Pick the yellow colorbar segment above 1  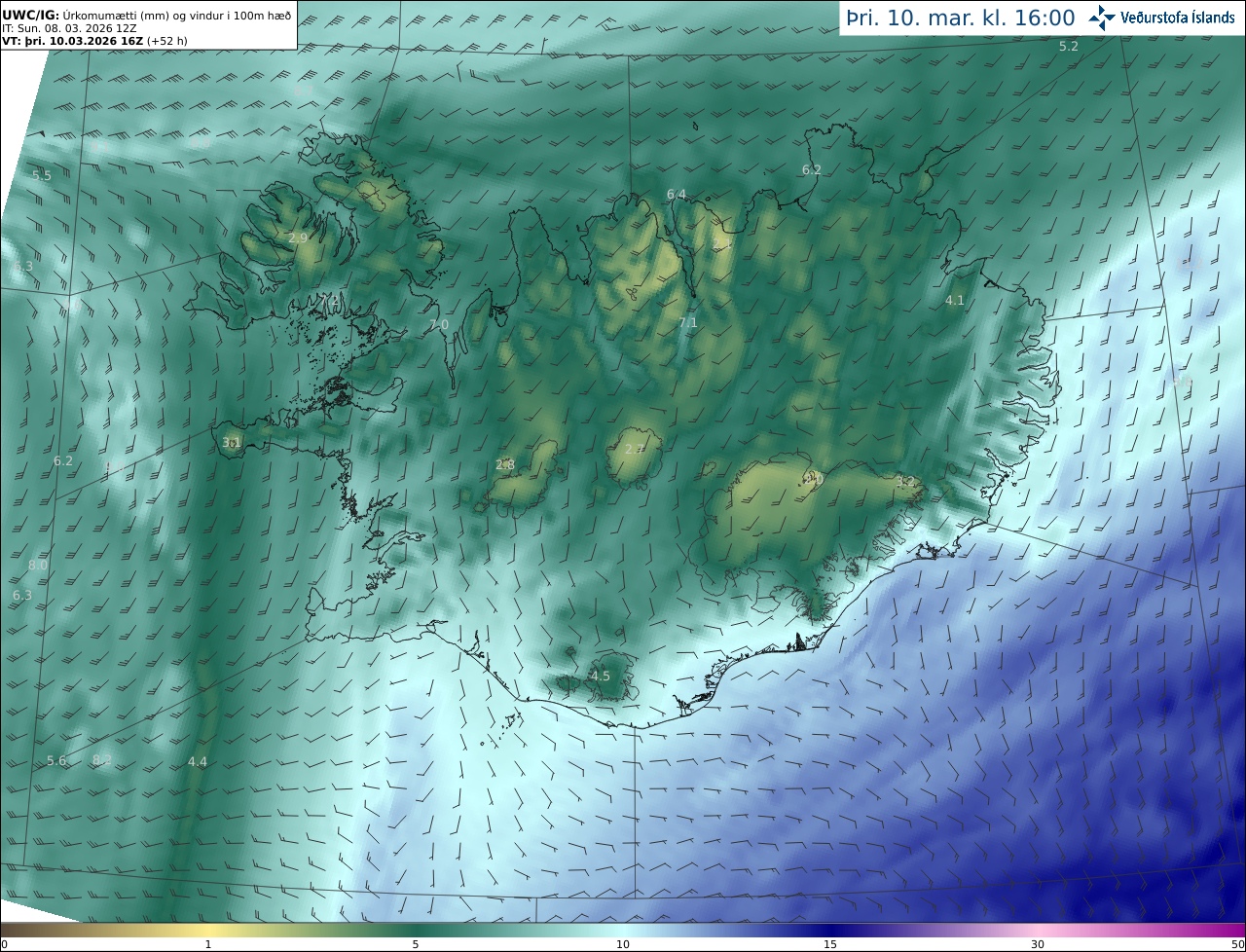(208, 930)
